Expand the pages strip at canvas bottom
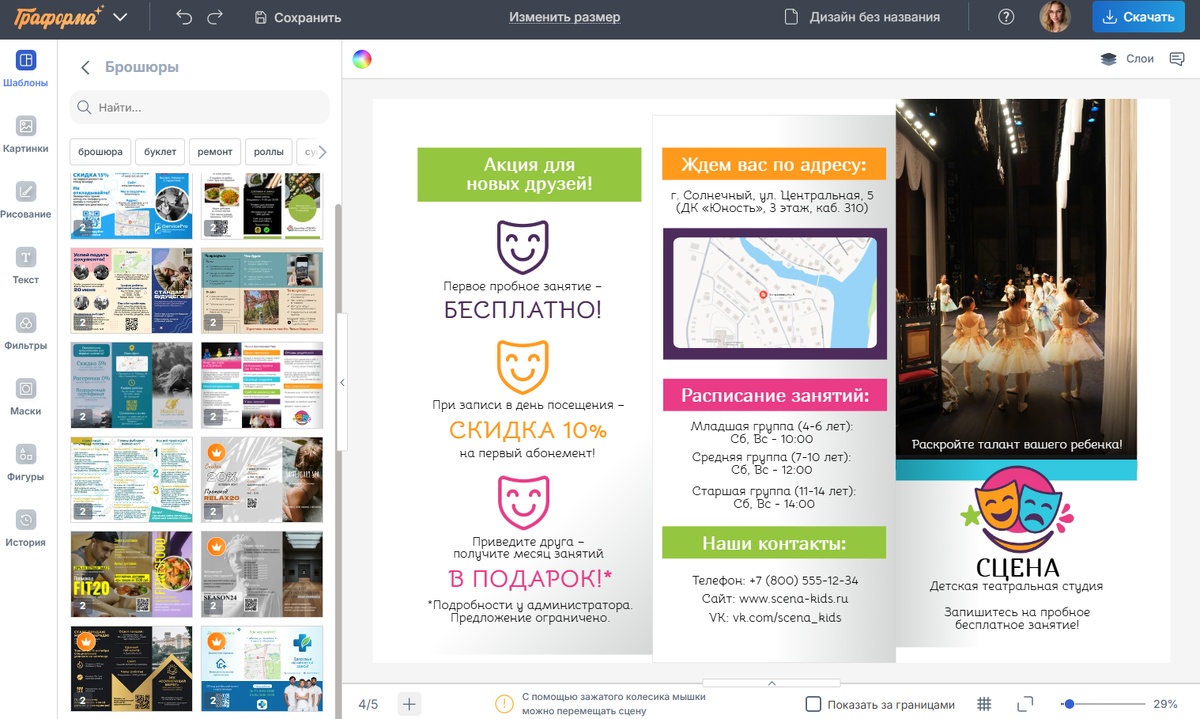This screenshot has height=719, width=1200. [772, 683]
